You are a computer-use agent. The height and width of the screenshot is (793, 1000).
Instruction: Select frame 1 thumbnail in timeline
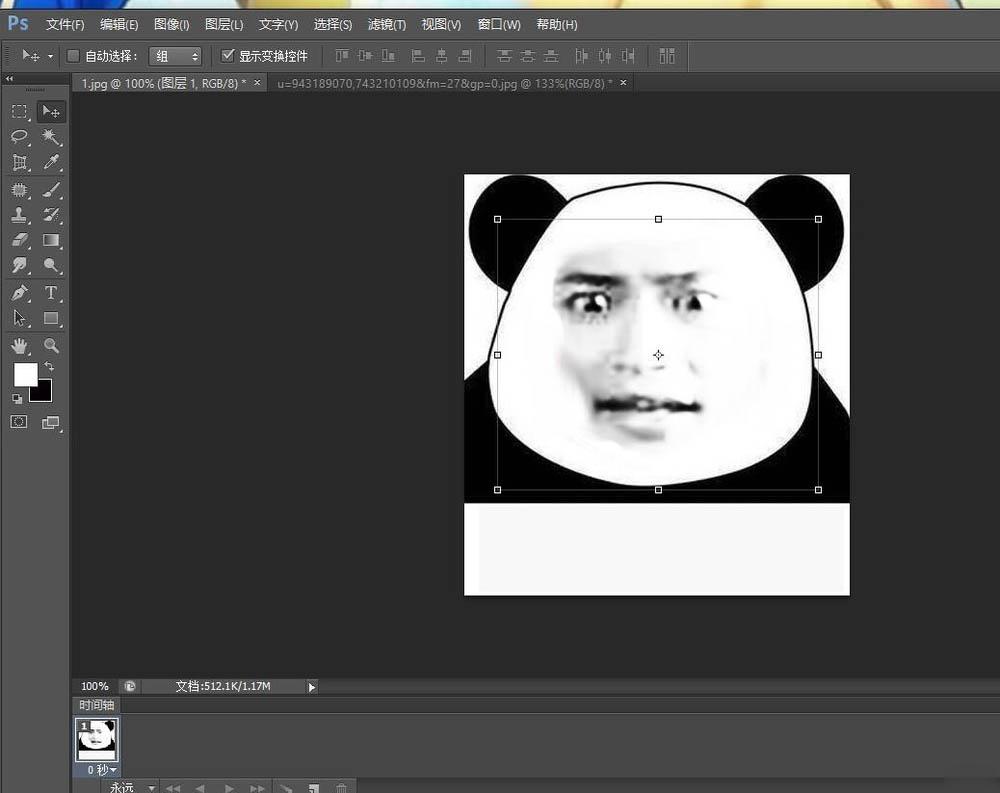pos(98,740)
